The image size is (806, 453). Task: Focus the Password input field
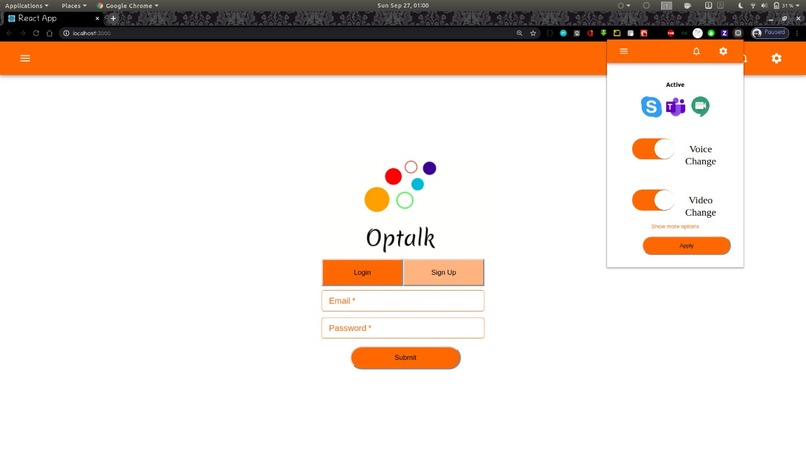[x=403, y=328]
